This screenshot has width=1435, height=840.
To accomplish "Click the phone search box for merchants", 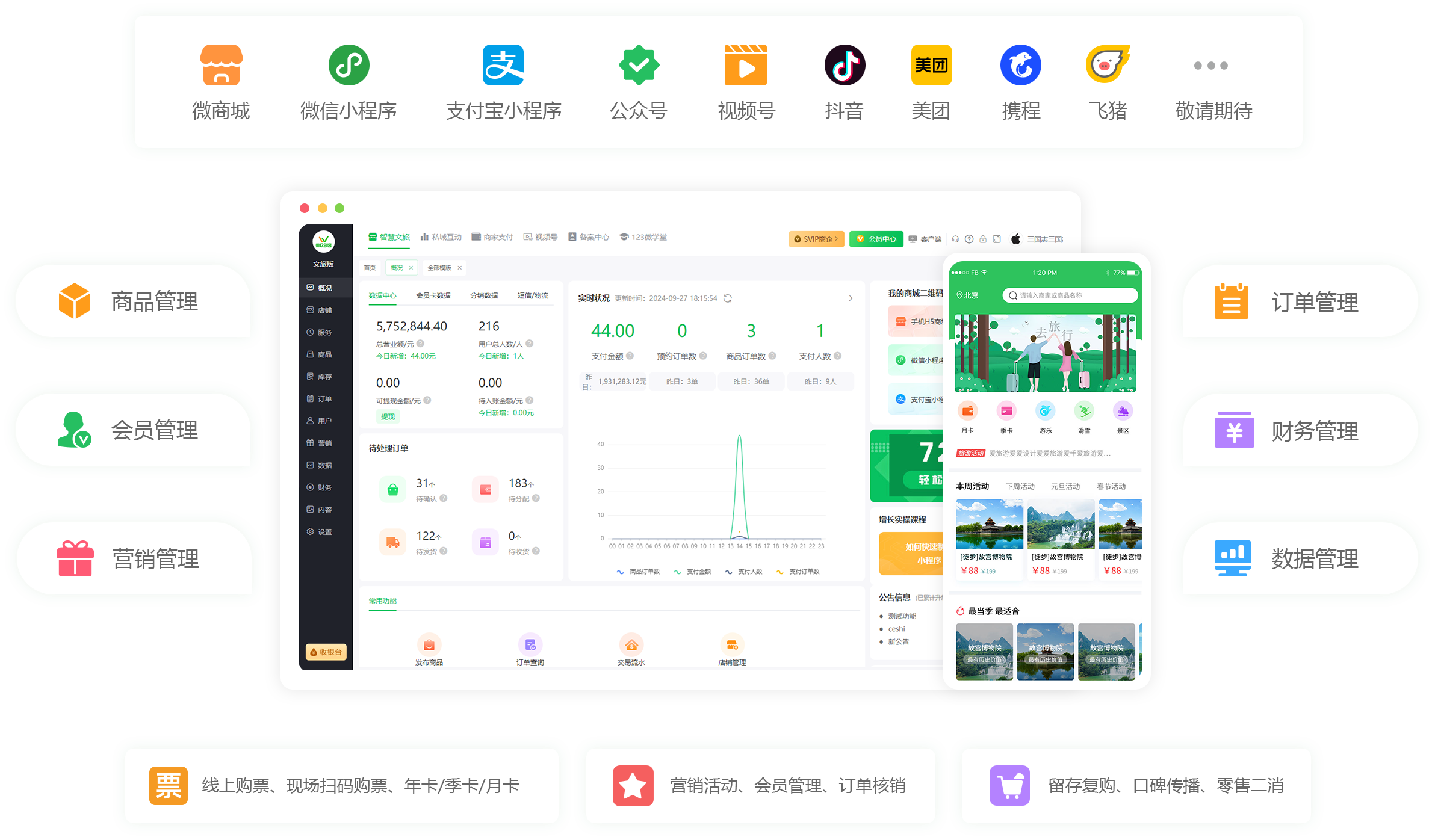I will pos(1071,295).
